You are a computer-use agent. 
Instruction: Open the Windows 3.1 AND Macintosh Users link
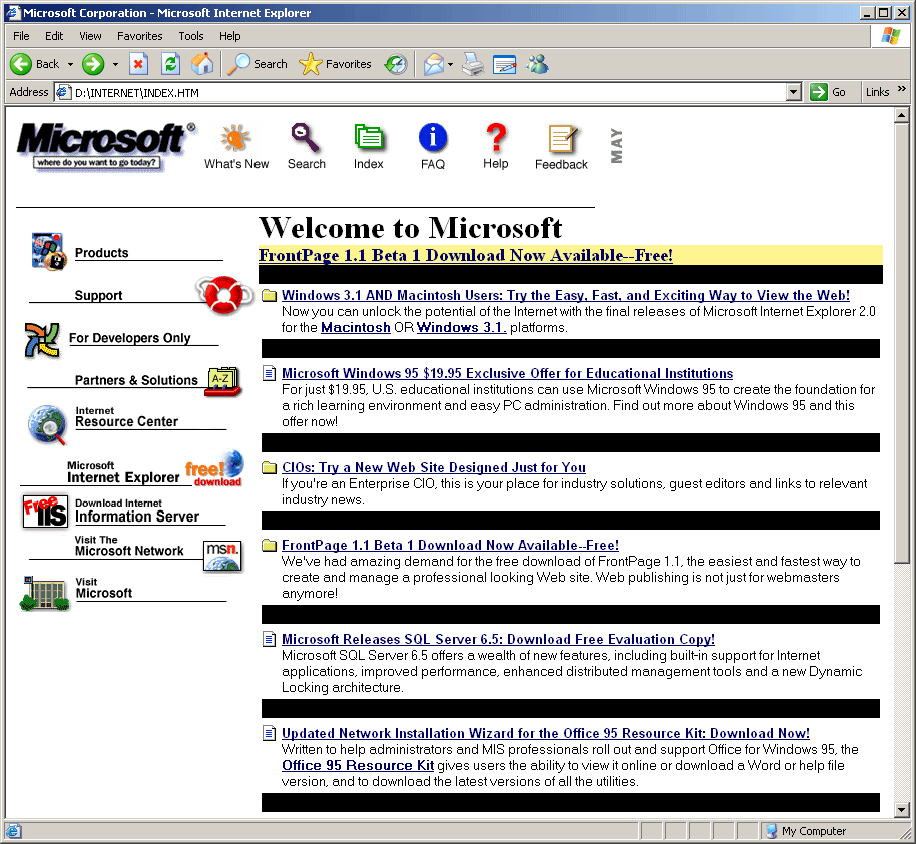pos(565,296)
